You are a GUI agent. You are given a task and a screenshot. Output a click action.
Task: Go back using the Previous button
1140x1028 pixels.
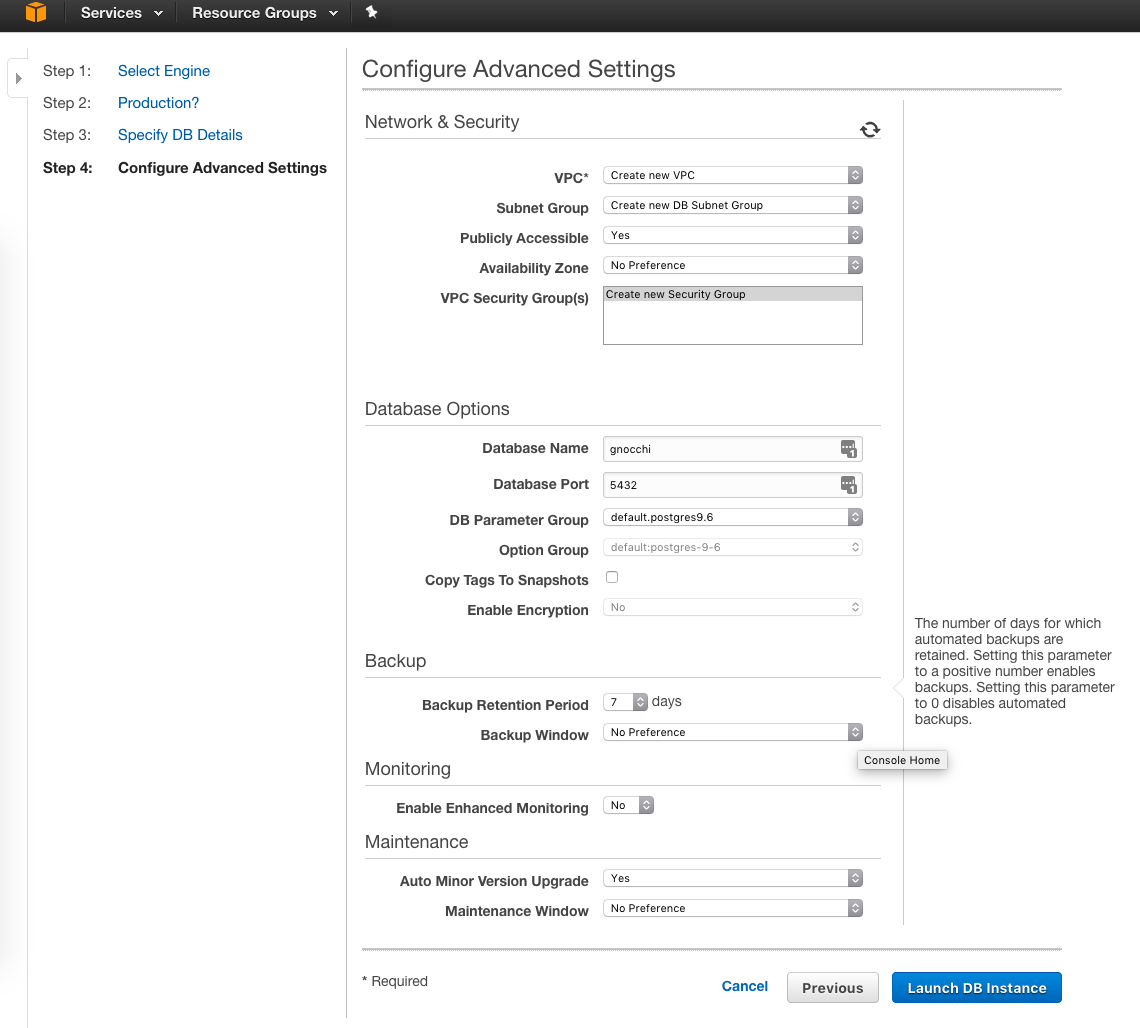click(x=832, y=987)
